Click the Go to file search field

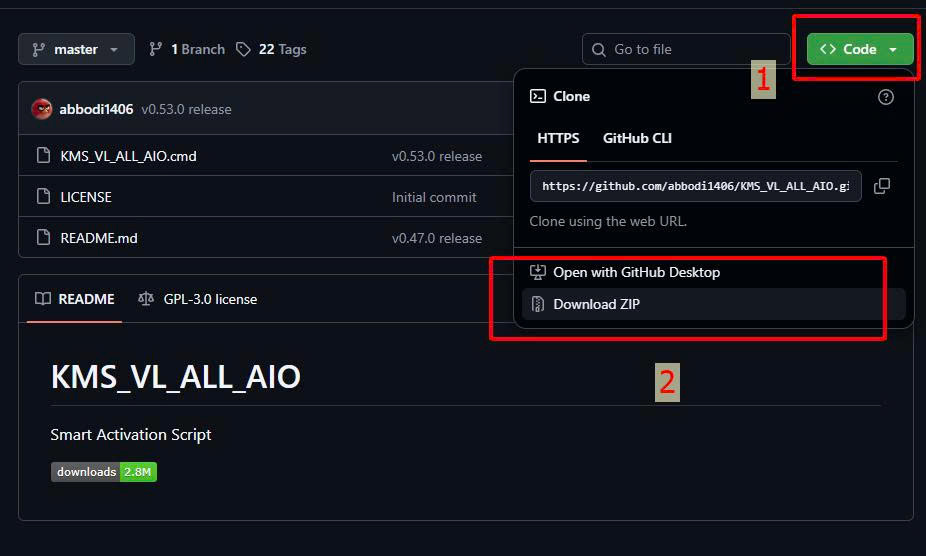pos(680,49)
